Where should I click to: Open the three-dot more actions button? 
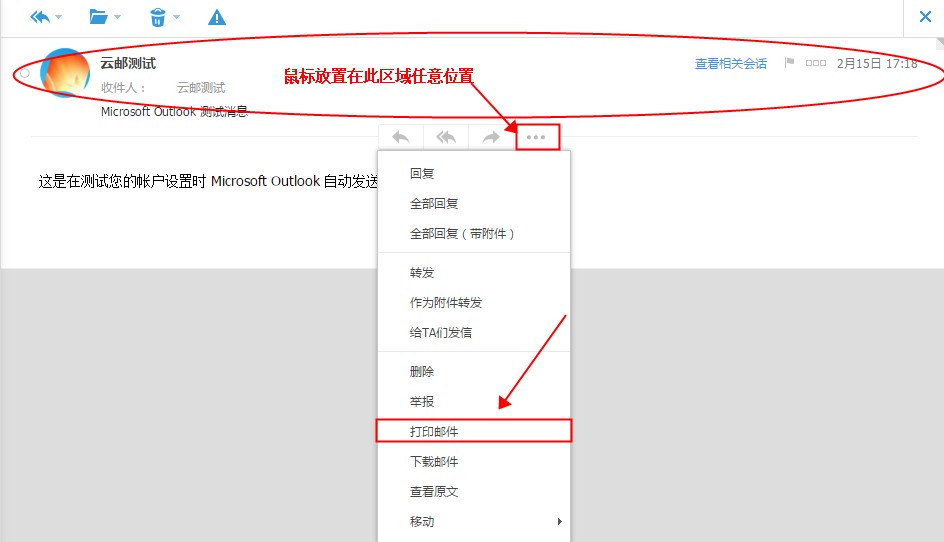537,137
